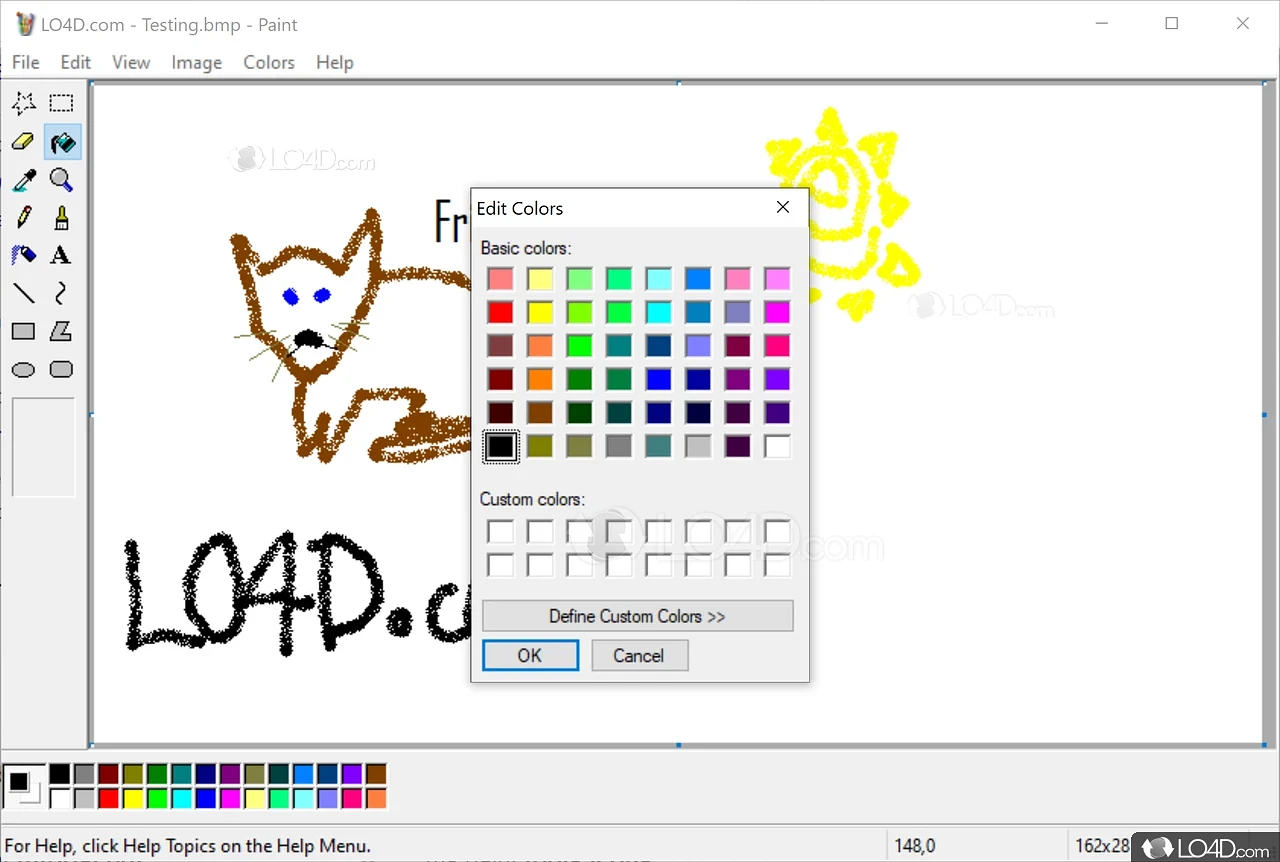Select the Magnifier tool
The height and width of the screenshot is (862, 1280).
61,179
